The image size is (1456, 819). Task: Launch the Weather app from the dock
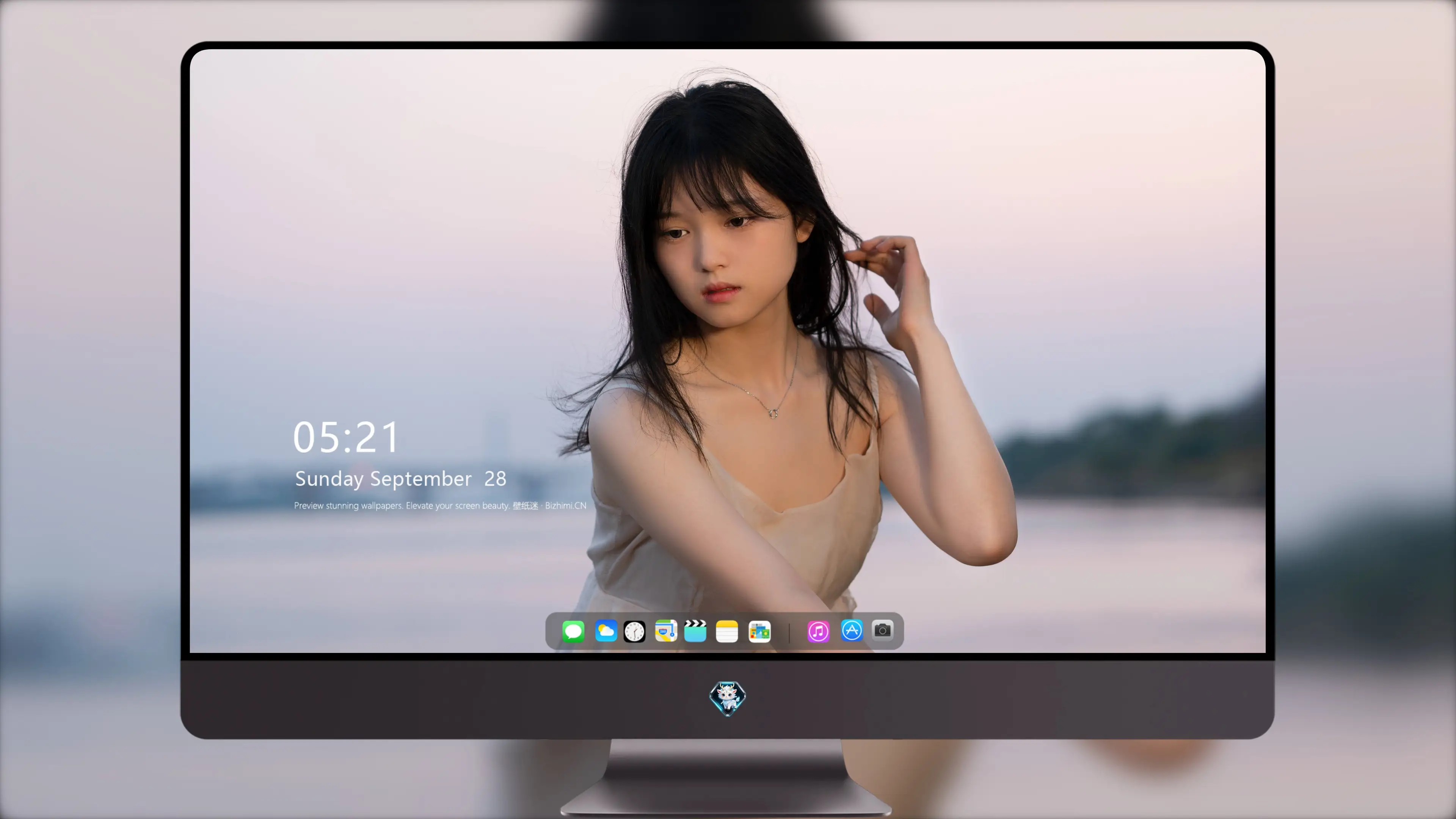point(606,631)
